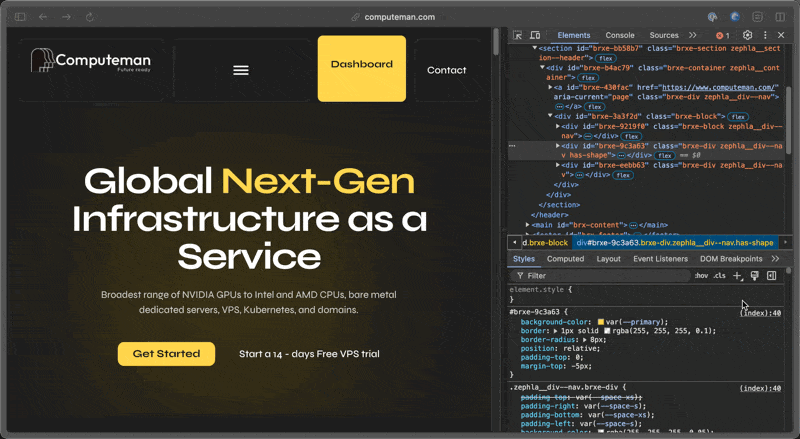800x439 pixels.
Task: Click the https://www.computeman.com/ href link
Action: pyautogui.click(x=720, y=87)
